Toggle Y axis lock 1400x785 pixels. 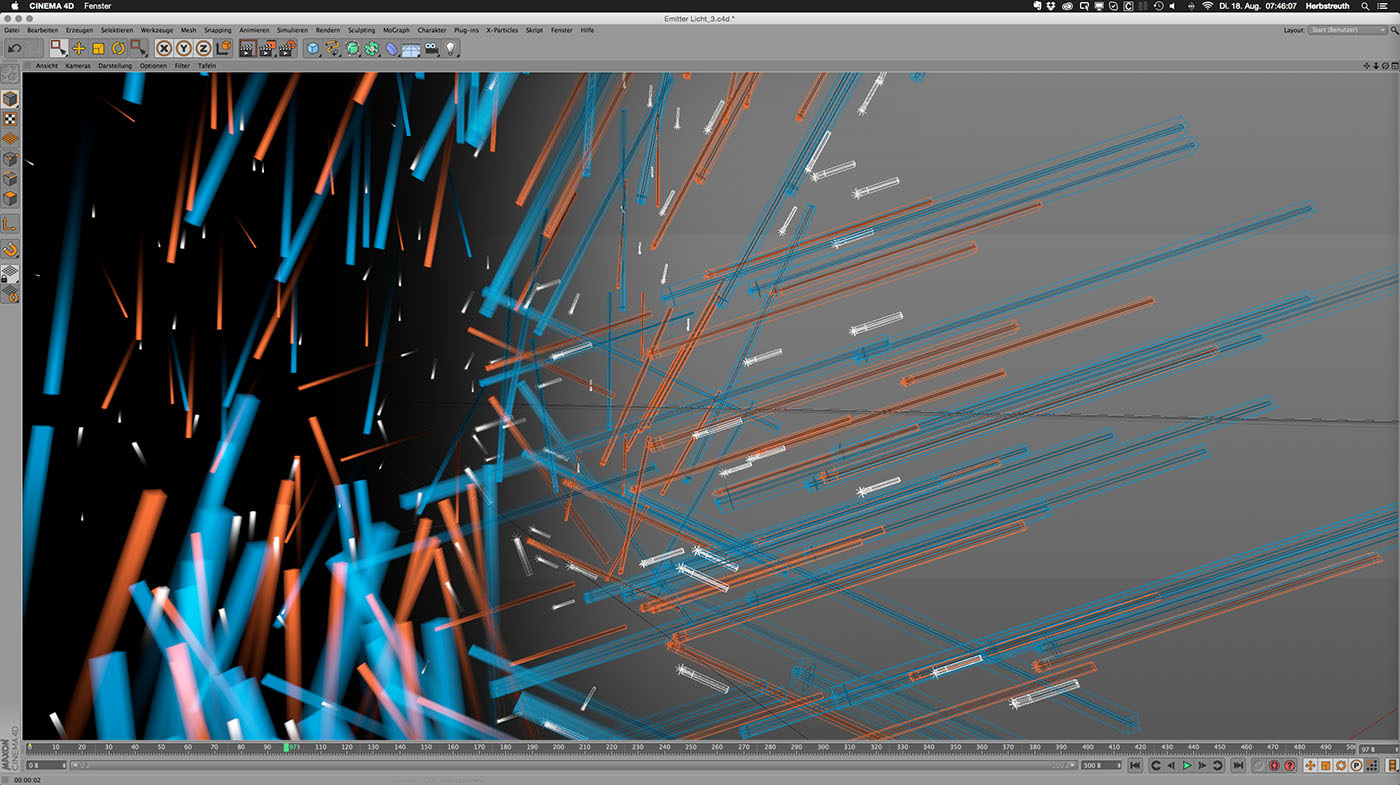tap(184, 48)
